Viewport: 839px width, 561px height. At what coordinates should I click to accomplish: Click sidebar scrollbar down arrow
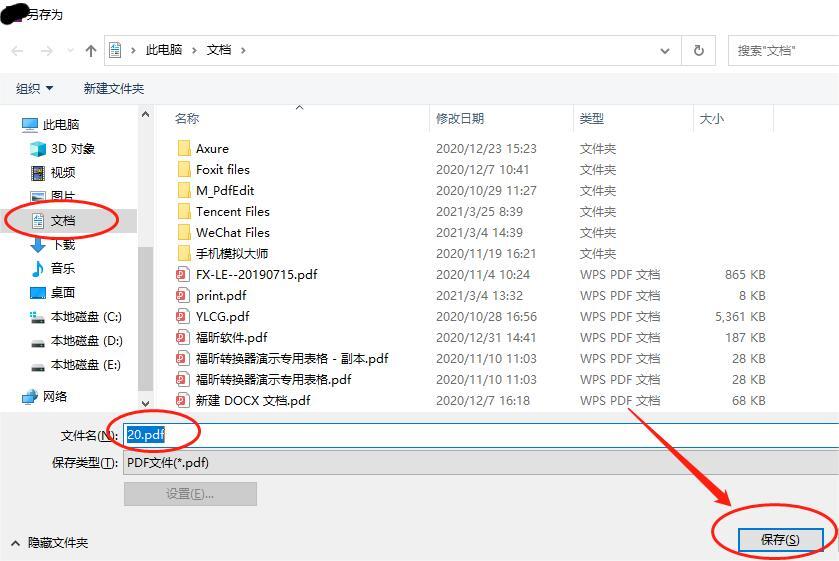(146, 403)
